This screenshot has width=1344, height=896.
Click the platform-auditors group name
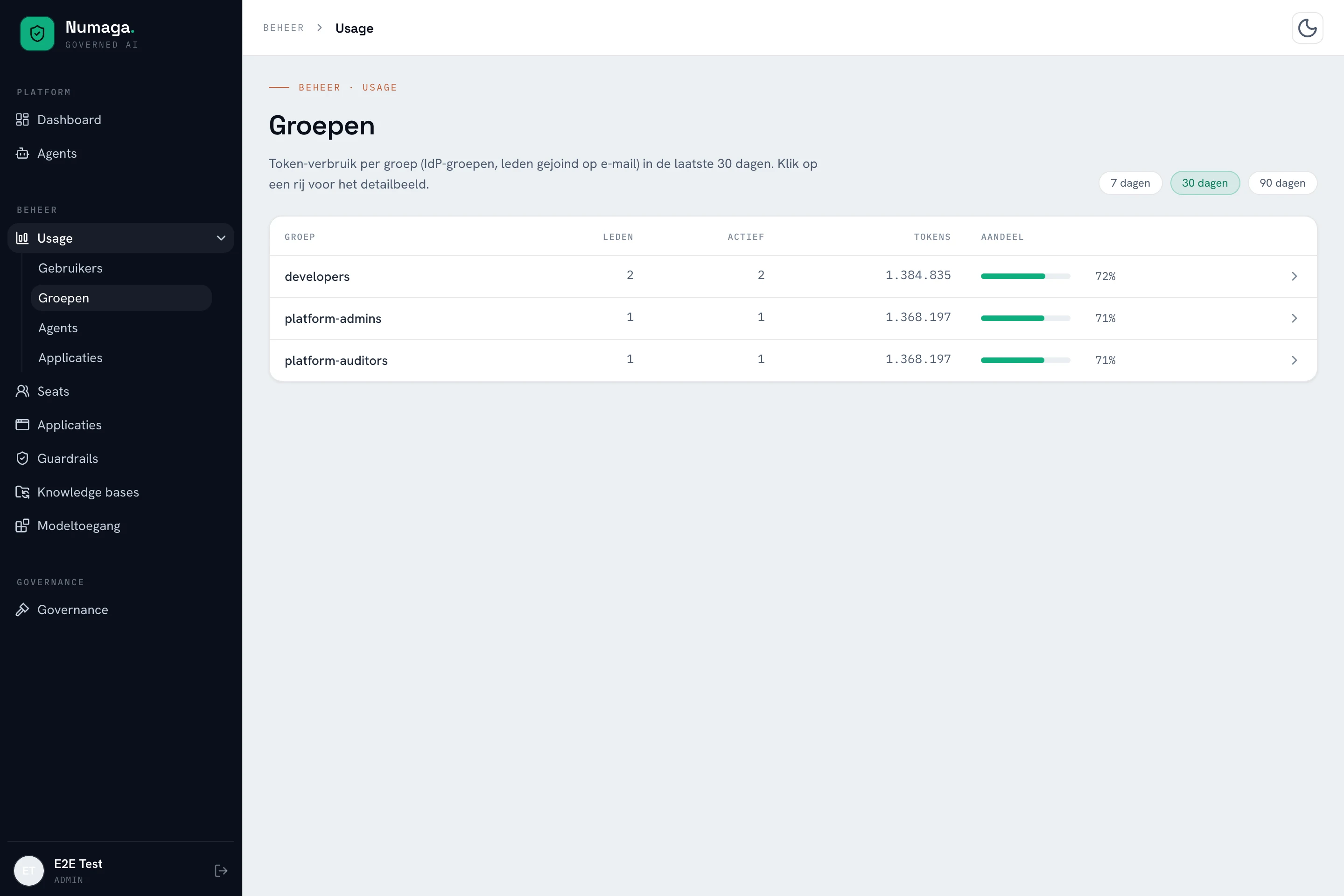pyautogui.click(x=336, y=361)
